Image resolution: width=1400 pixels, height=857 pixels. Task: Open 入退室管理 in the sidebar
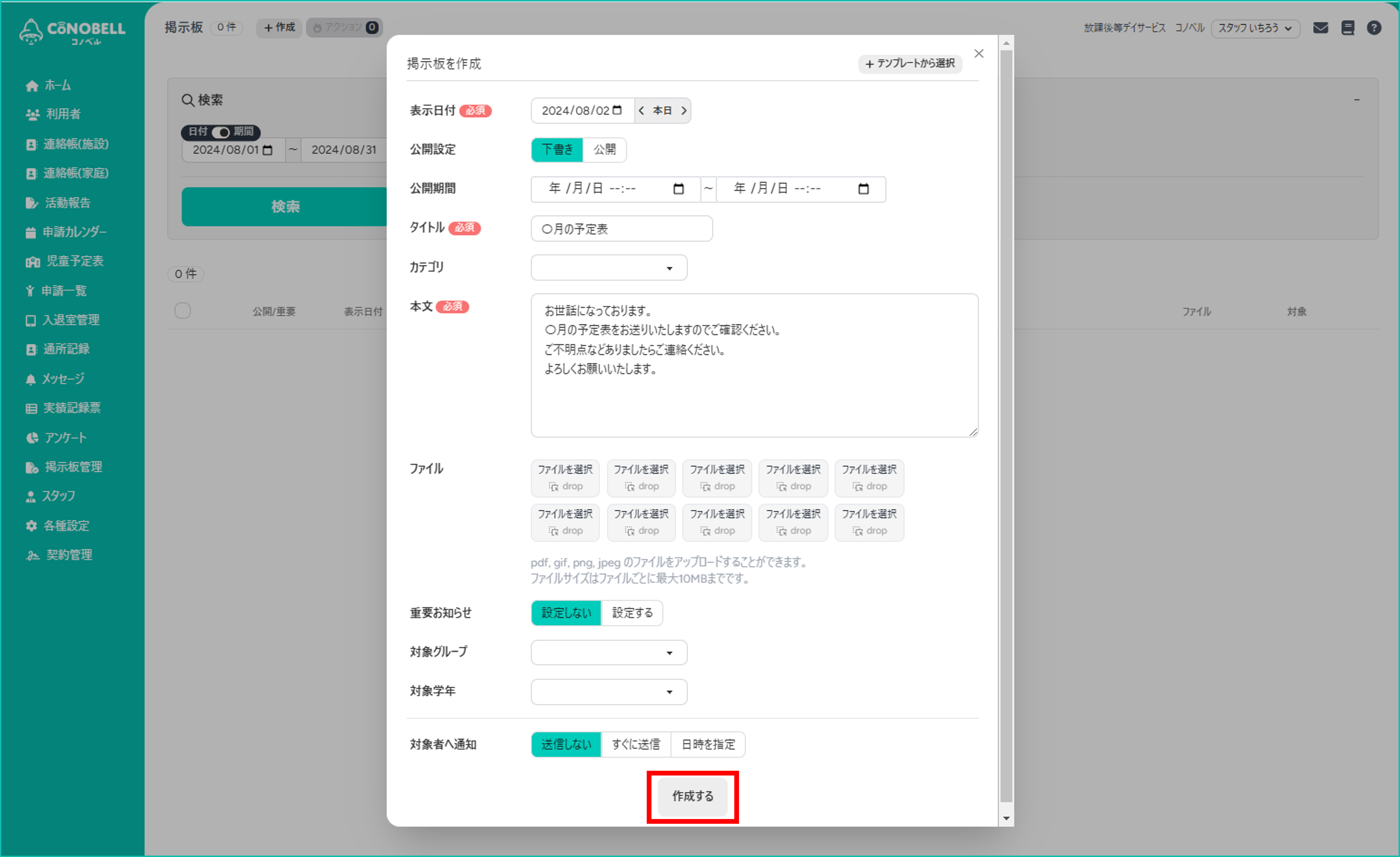click(63, 320)
